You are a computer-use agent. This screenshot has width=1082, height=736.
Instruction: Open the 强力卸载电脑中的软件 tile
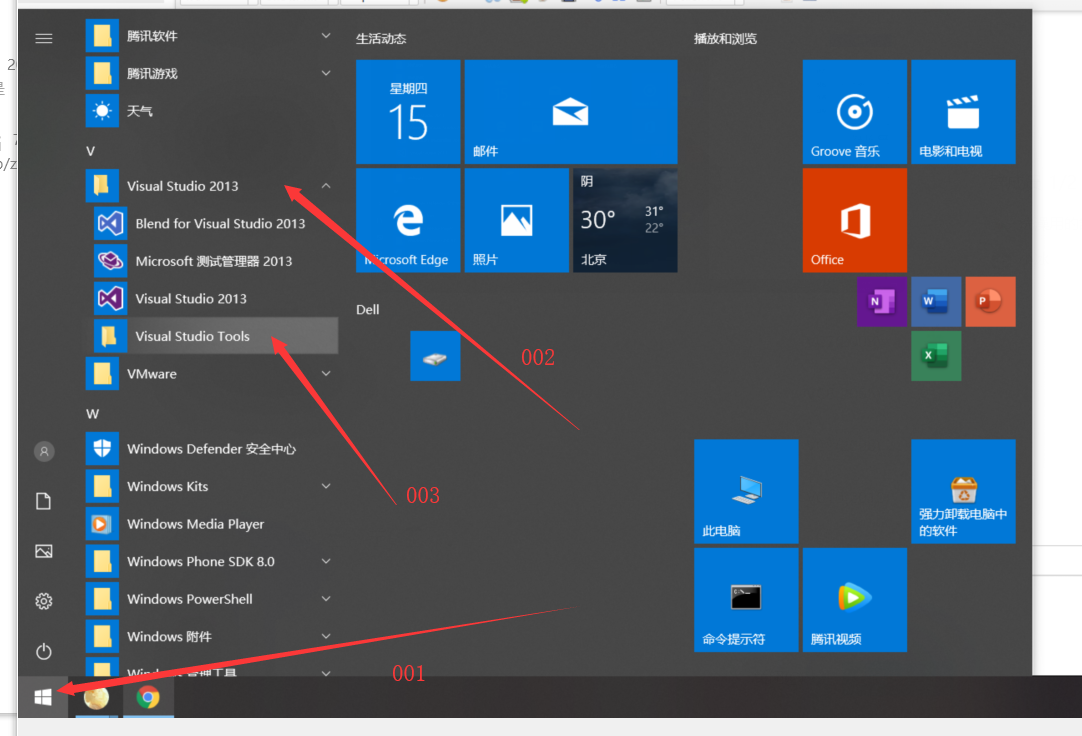[963, 491]
